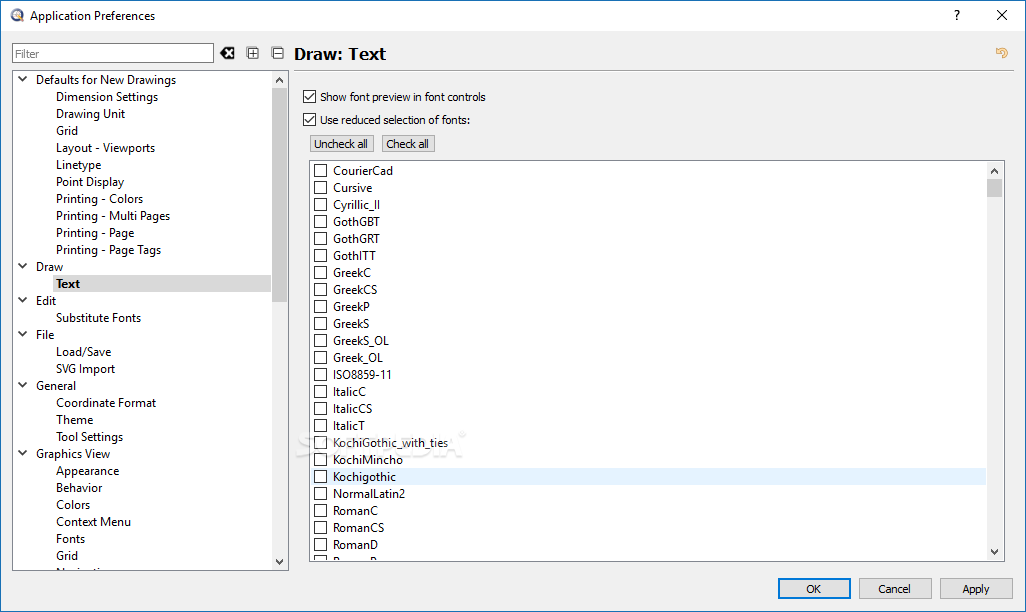Expand all preference tree items

pyautogui.click(x=253, y=53)
